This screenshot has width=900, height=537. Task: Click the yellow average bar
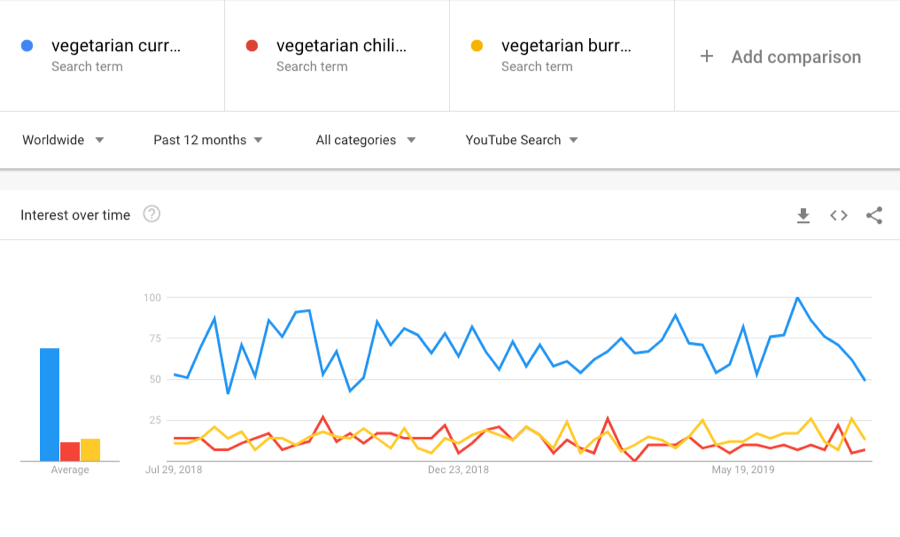point(90,450)
